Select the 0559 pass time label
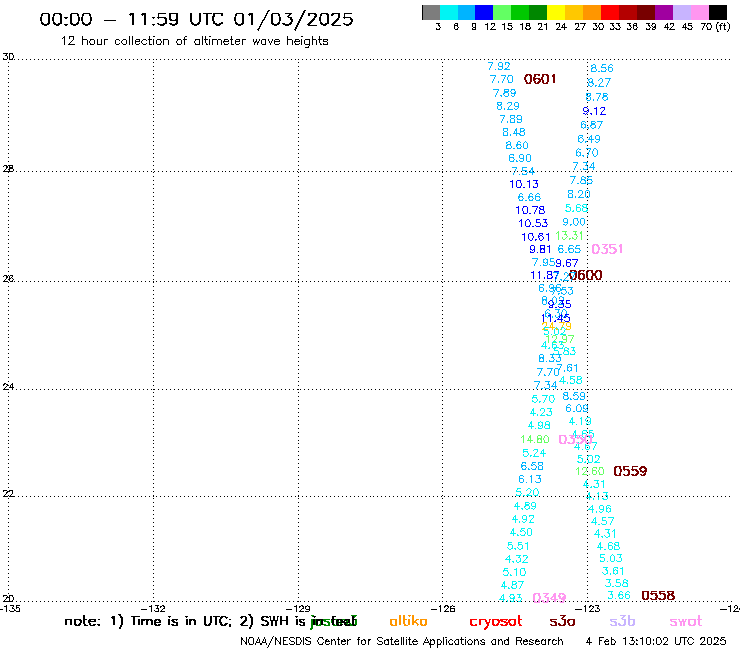Screen dimensions: 740x650 (x=630, y=471)
